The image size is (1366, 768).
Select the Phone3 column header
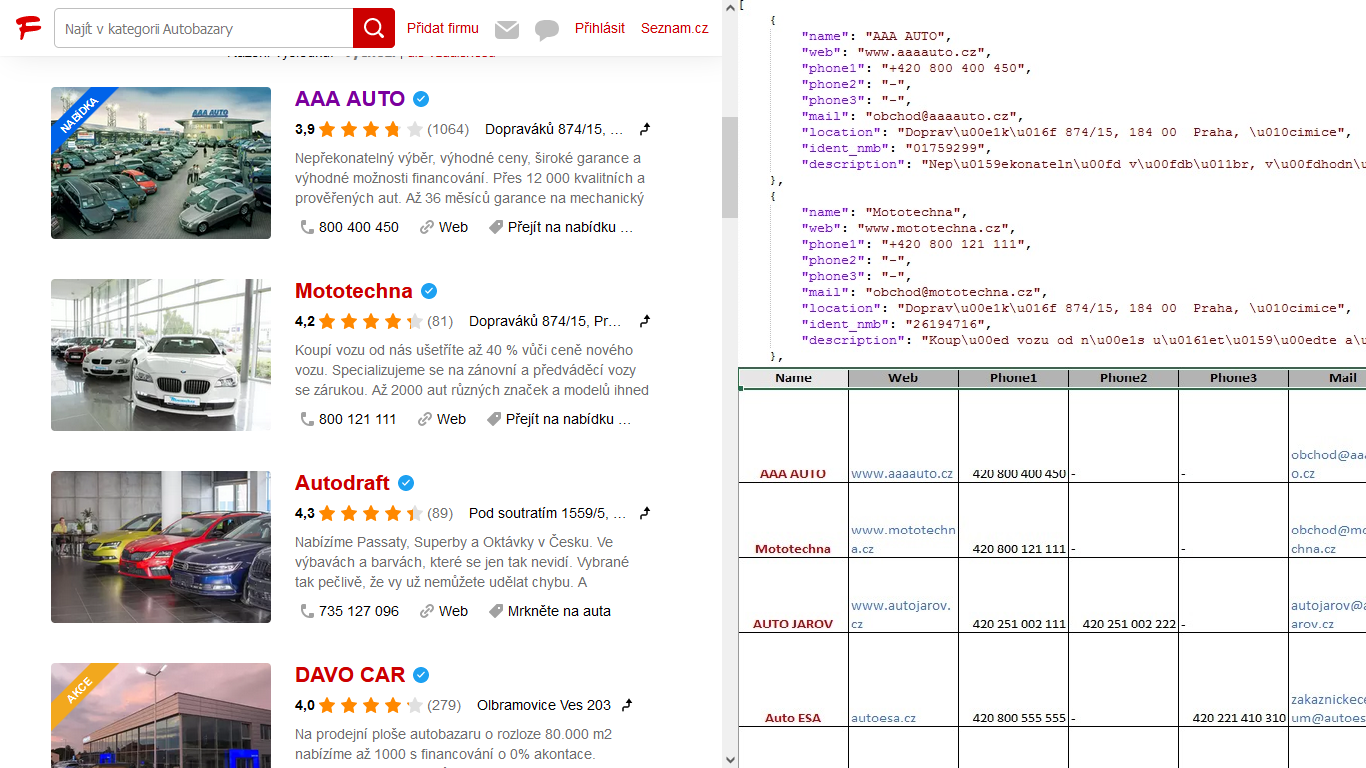click(1233, 378)
